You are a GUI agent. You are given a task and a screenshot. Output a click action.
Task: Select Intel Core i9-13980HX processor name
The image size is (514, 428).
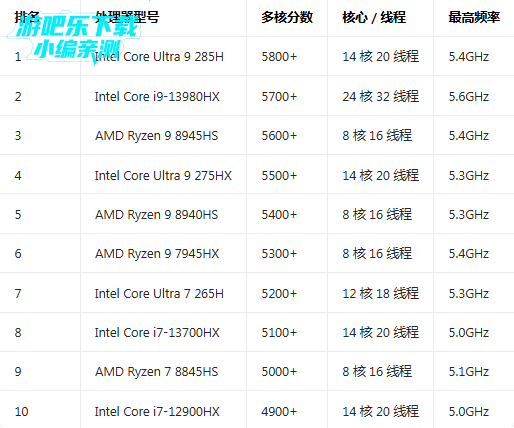pyautogui.click(x=157, y=97)
